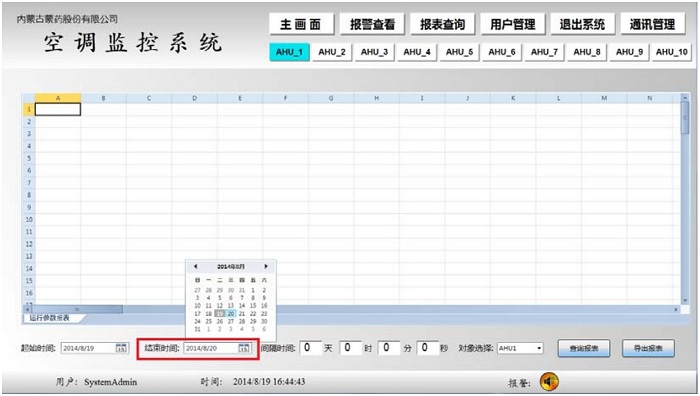Pick date 21 in the calendar

tap(242, 314)
